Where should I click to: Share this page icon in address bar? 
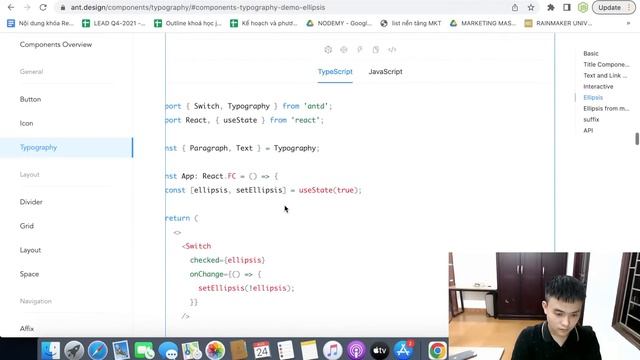[x=515, y=7]
